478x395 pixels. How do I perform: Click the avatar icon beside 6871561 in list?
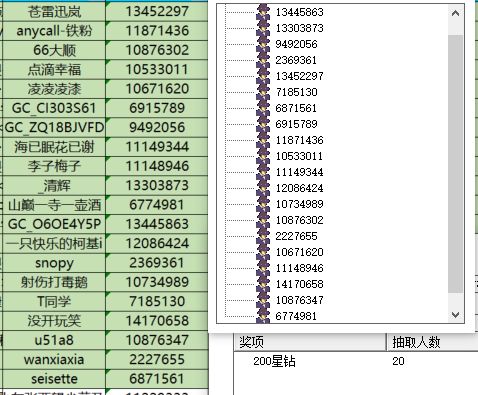[263, 108]
